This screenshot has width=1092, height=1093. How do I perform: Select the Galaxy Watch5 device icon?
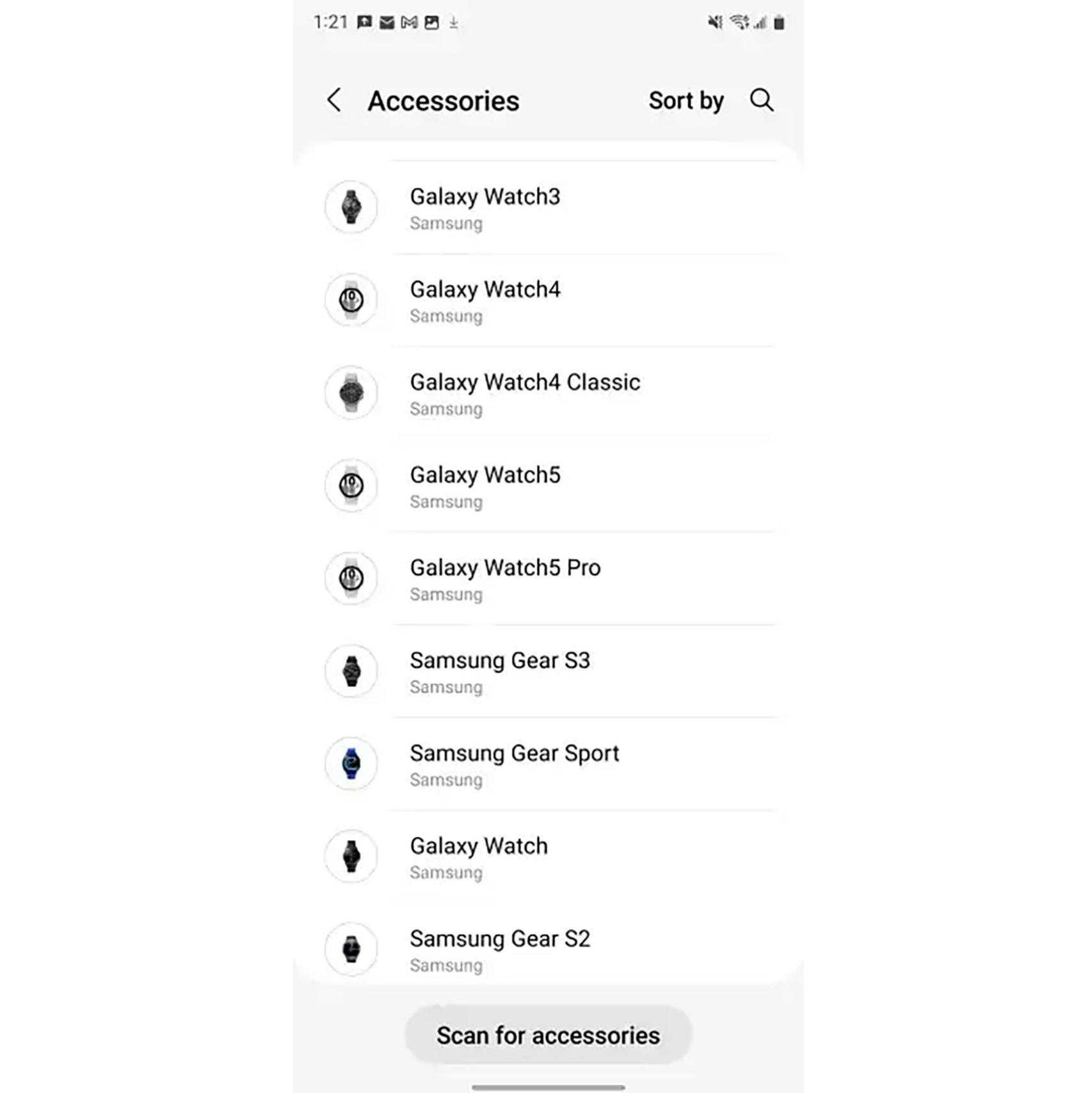pos(351,487)
